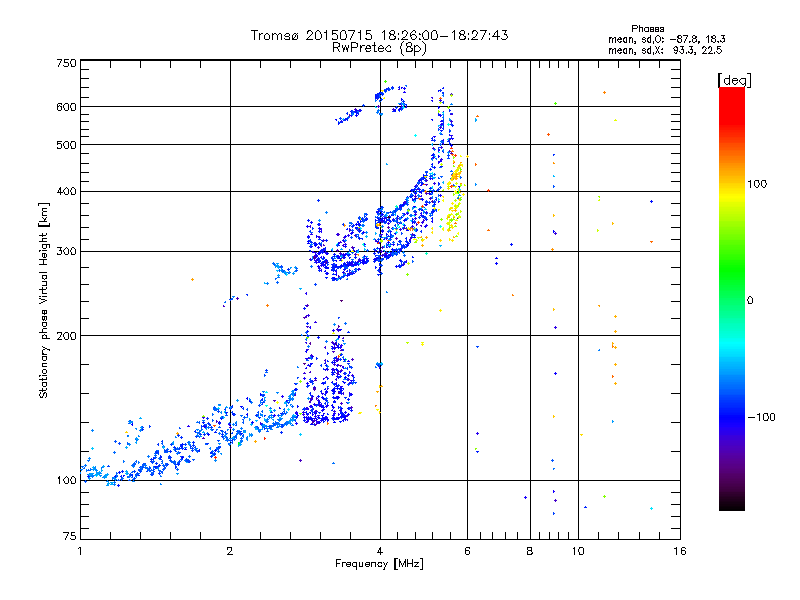Click the y-axis tick label '500'
This screenshot has height=600, width=800.
[x=66, y=145]
